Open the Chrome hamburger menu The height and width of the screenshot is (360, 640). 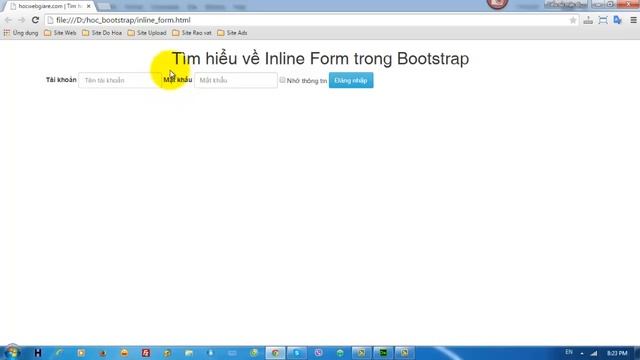click(633, 20)
